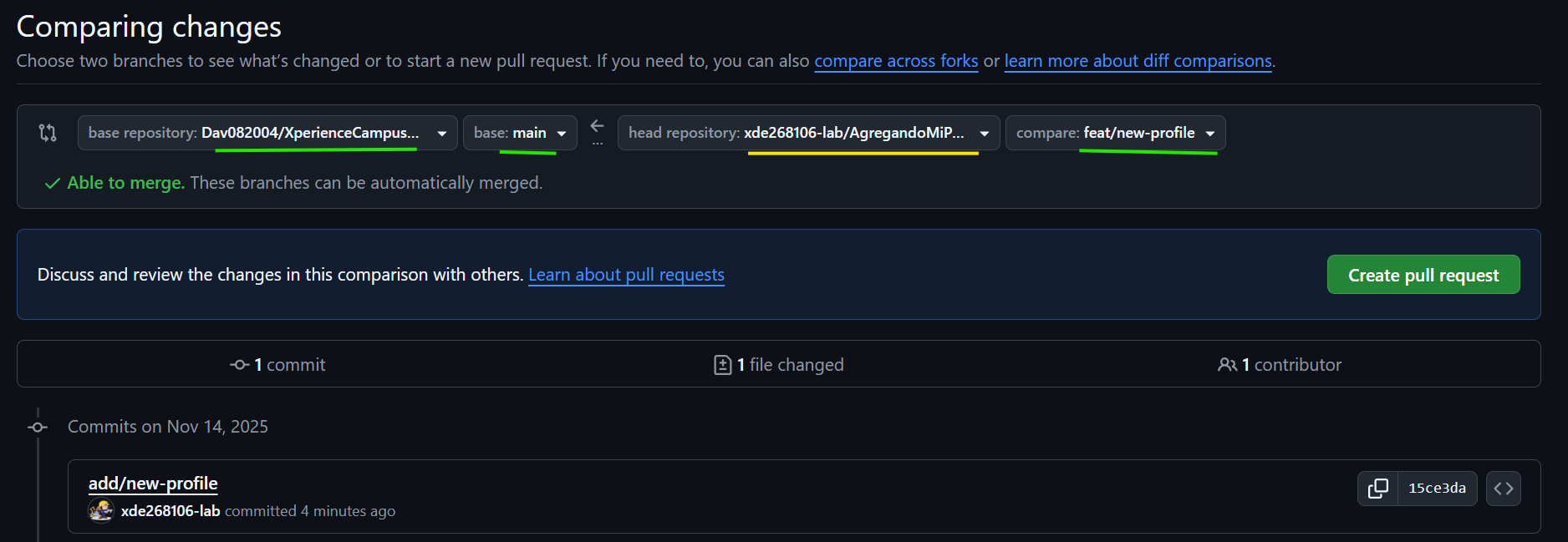Click the people icon beside '1 contributor'
This screenshot has width=1568, height=542.
[x=1227, y=365]
